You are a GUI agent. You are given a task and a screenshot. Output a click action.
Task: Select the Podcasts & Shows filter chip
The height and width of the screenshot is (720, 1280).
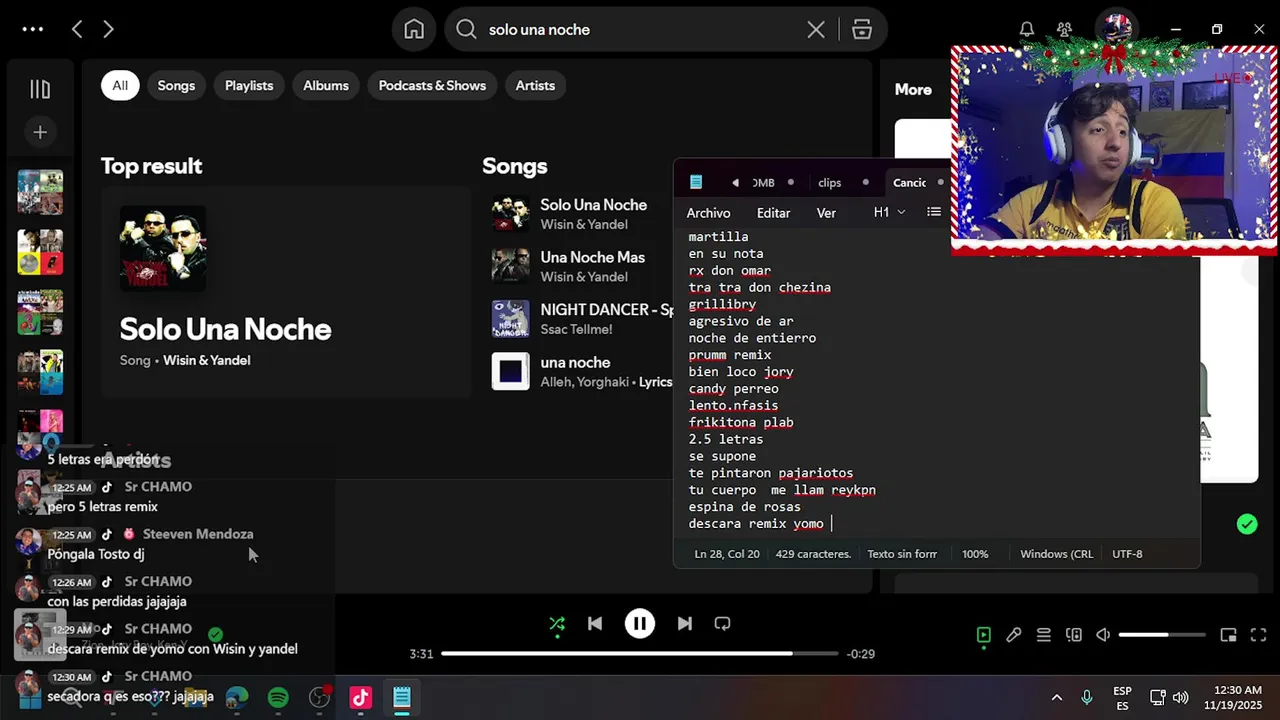click(x=432, y=86)
